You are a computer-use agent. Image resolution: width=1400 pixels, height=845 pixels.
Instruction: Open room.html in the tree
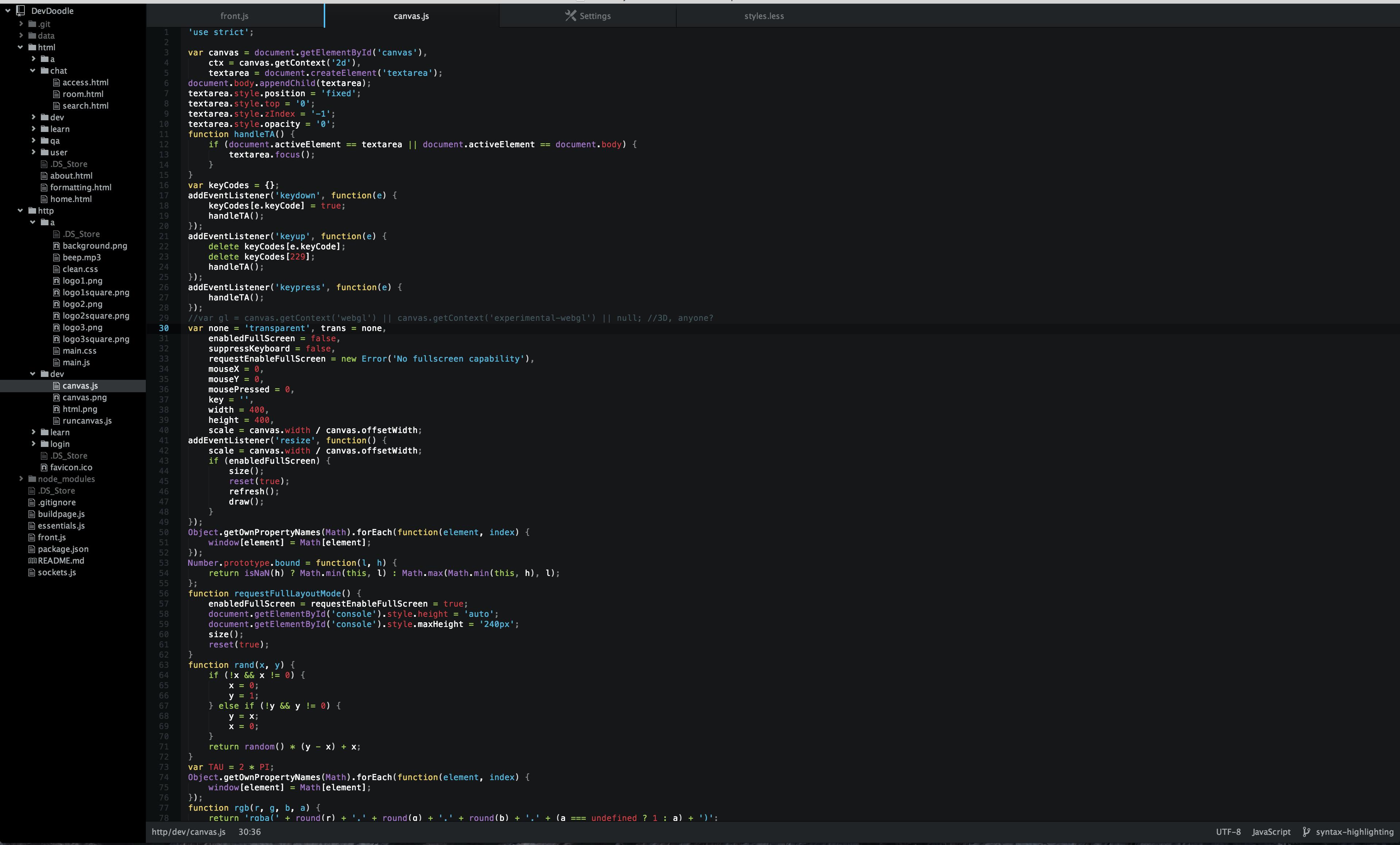[x=83, y=94]
